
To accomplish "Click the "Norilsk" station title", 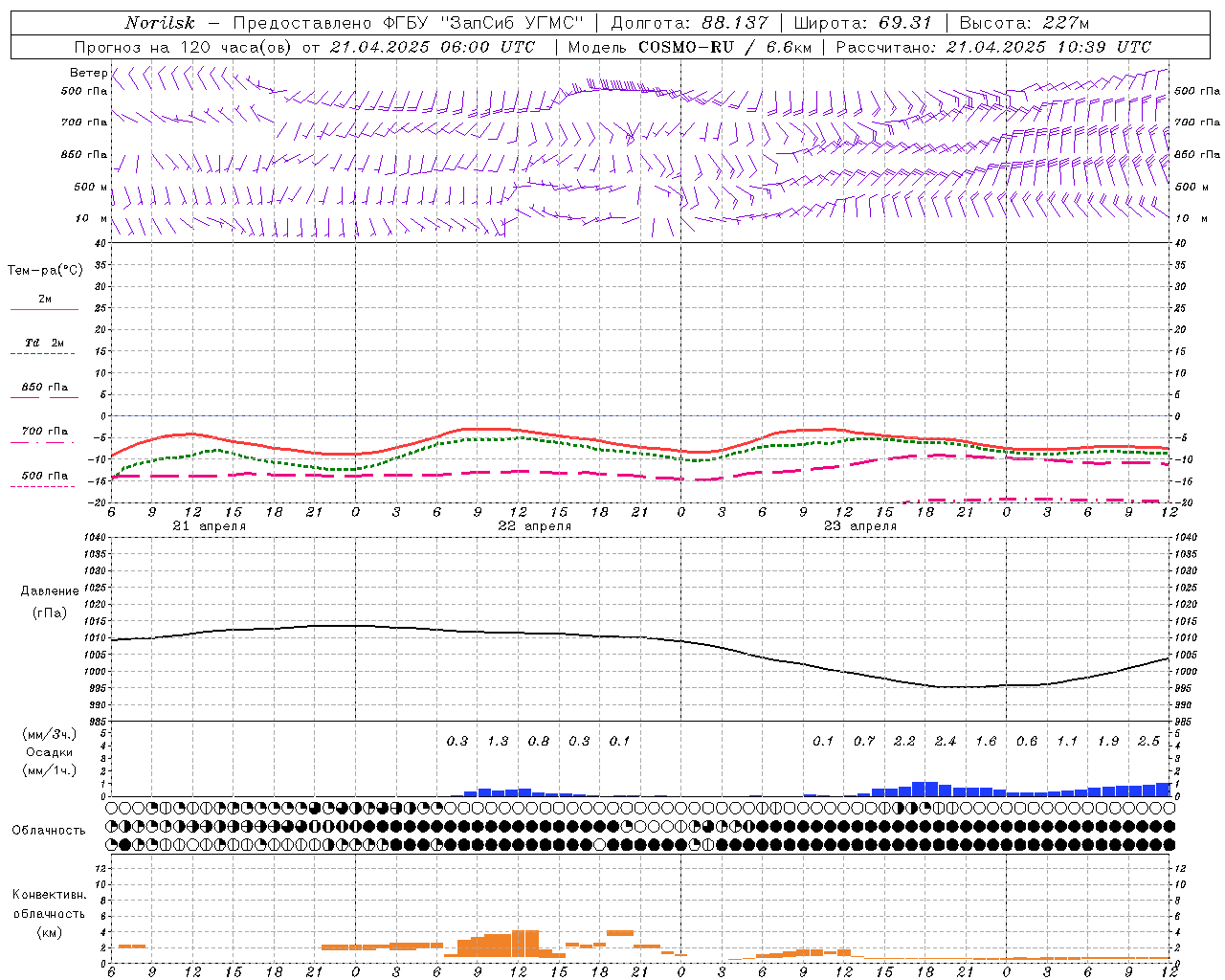I will click(x=160, y=23).
